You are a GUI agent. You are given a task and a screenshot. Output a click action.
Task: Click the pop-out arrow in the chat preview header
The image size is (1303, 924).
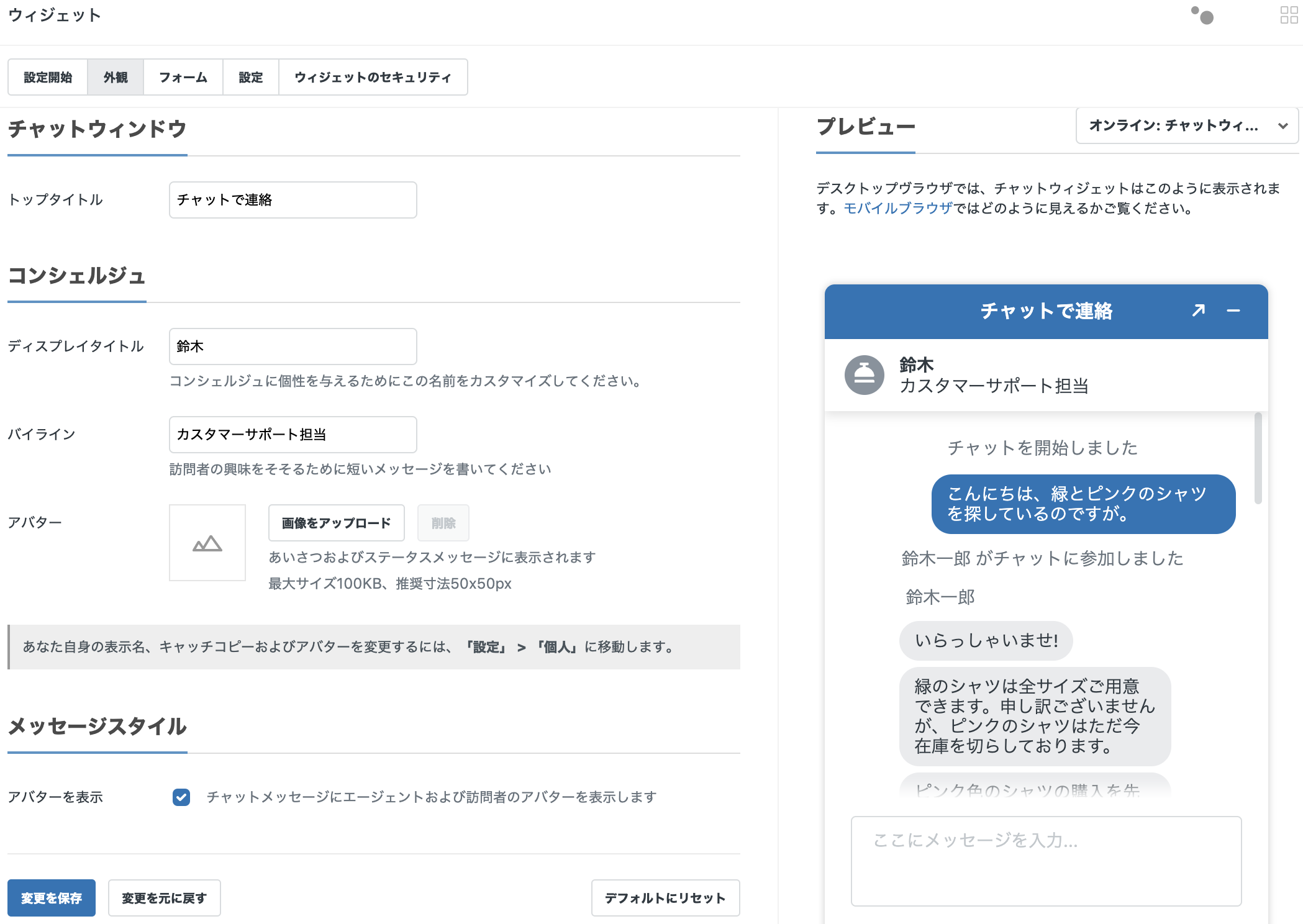pos(1199,310)
